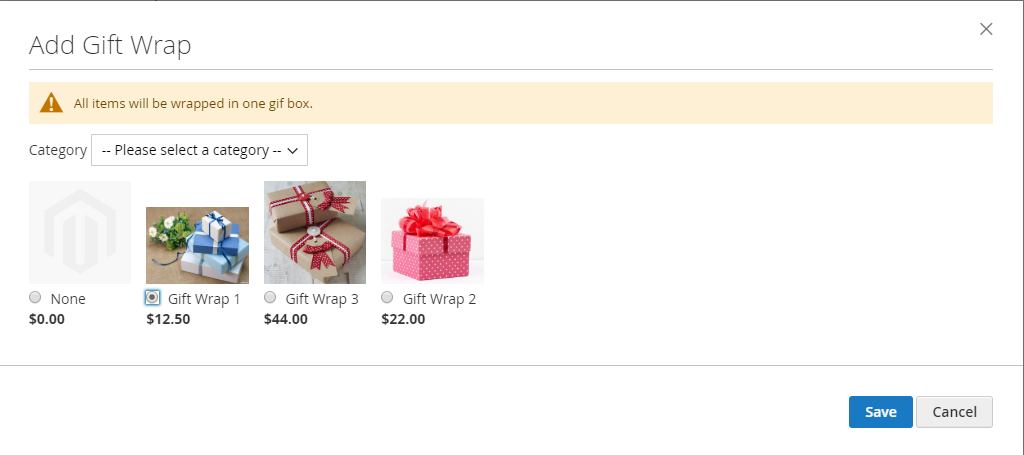Click the one gift box warning message
1024x455 pixels.
(200, 103)
